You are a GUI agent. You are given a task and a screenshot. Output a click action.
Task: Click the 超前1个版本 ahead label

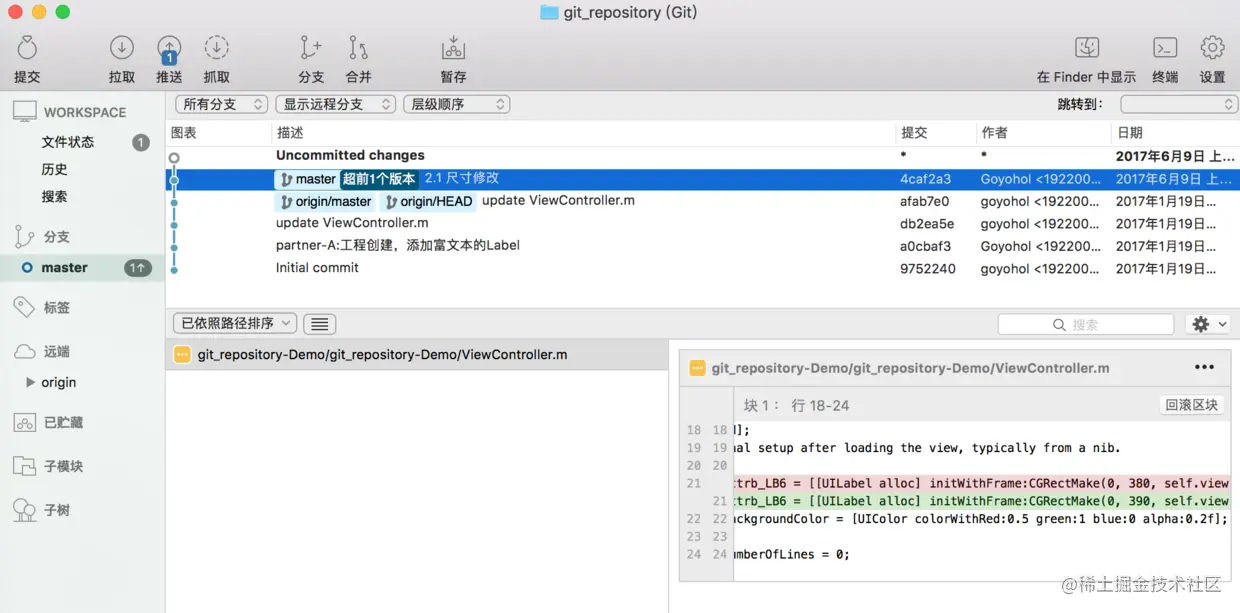(x=379, y=179)
